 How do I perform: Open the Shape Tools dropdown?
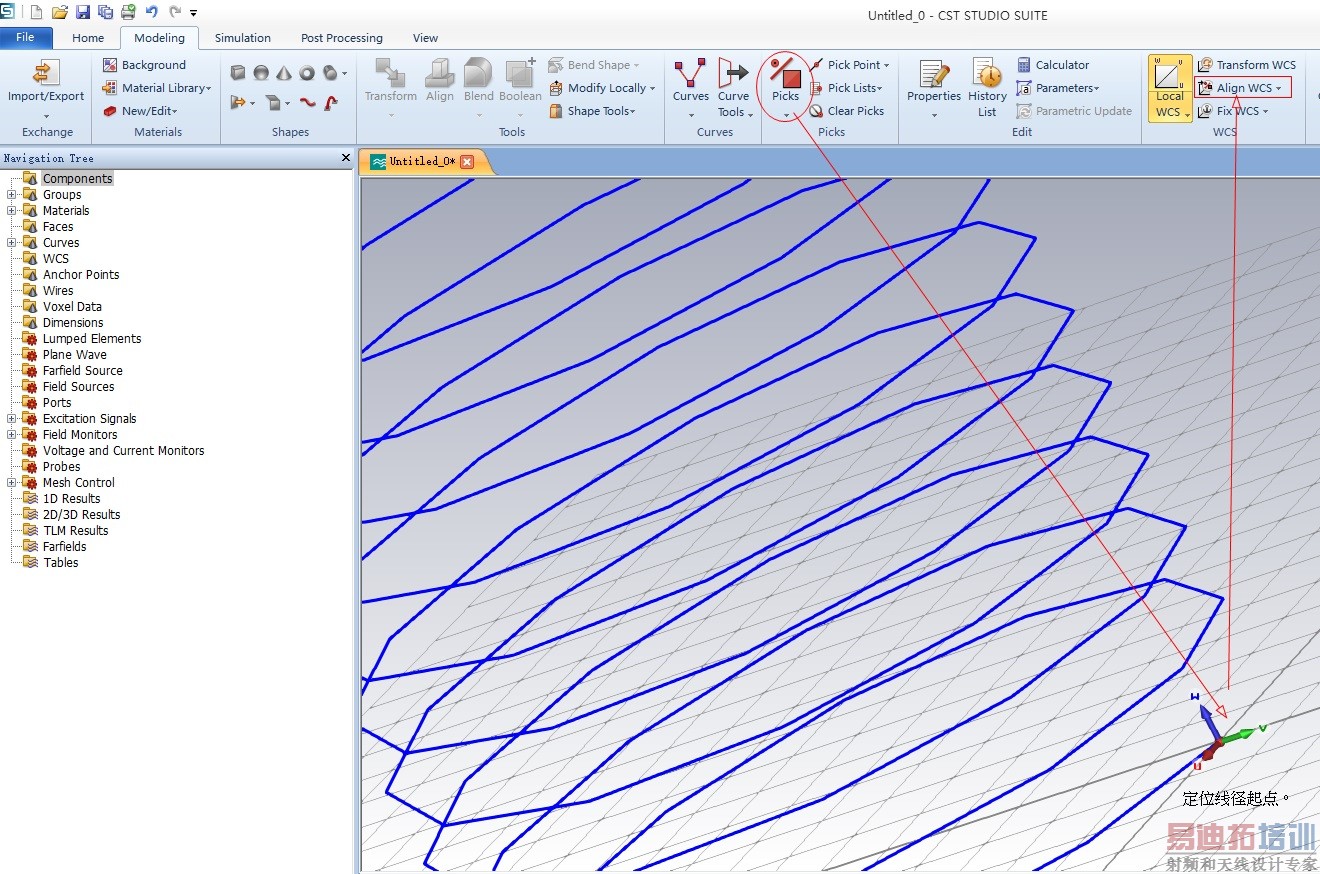pos(592,111)
